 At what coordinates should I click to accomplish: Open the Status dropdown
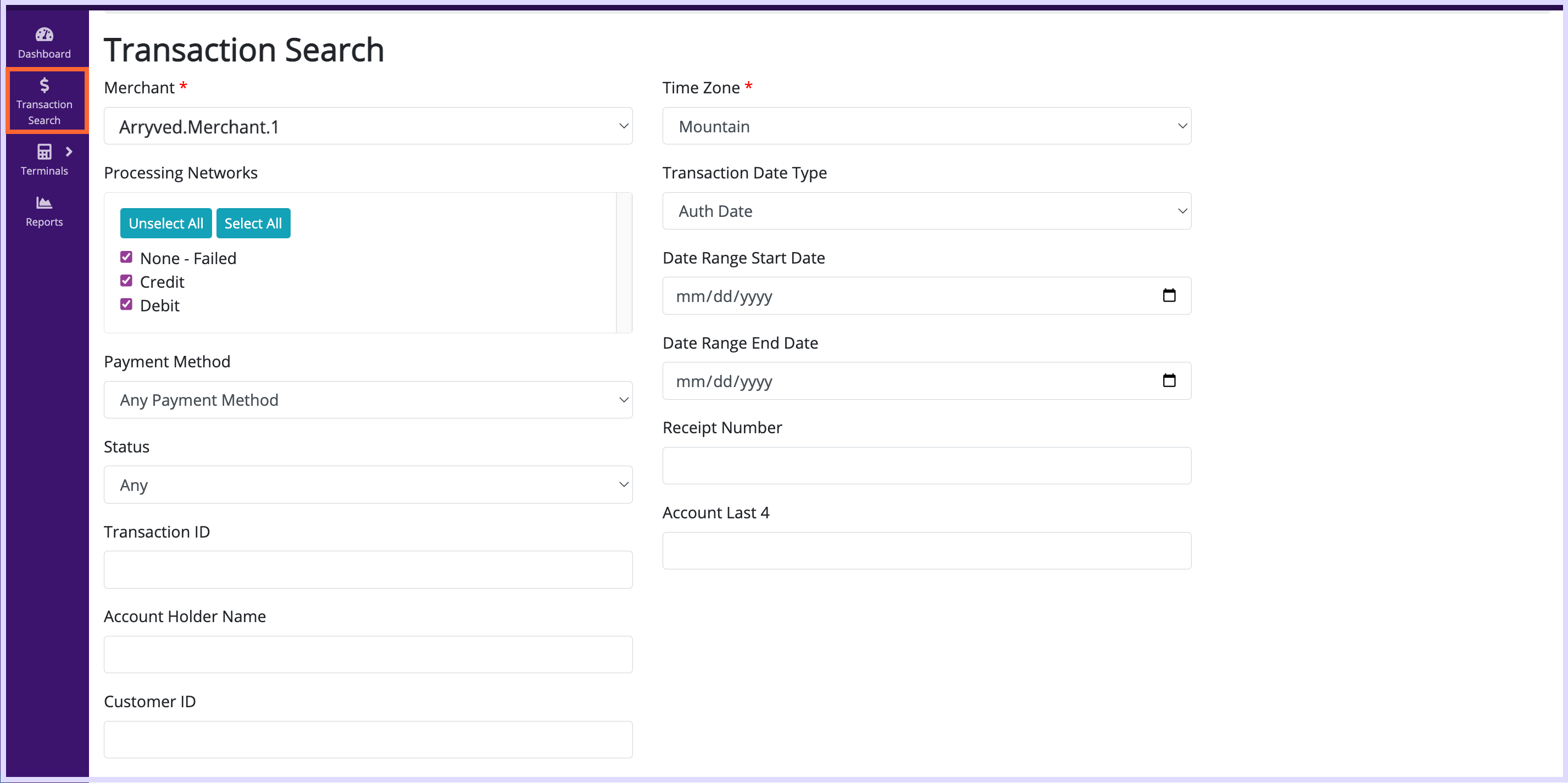coord(368,485)
